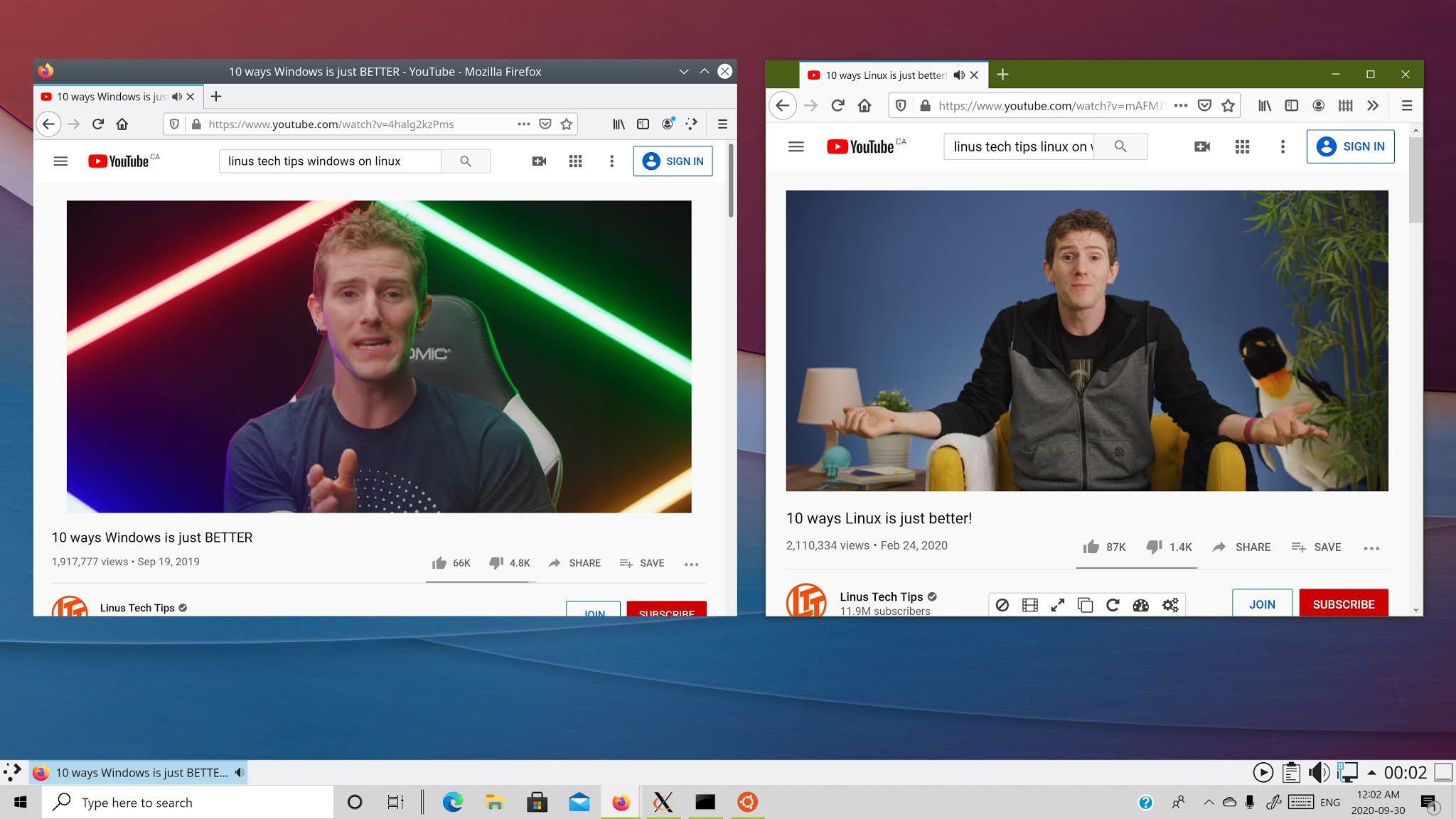Expand the system tray hidden icons arrow
The width and height of the screenshot is (1456, 819).
tap(1208, 802)
